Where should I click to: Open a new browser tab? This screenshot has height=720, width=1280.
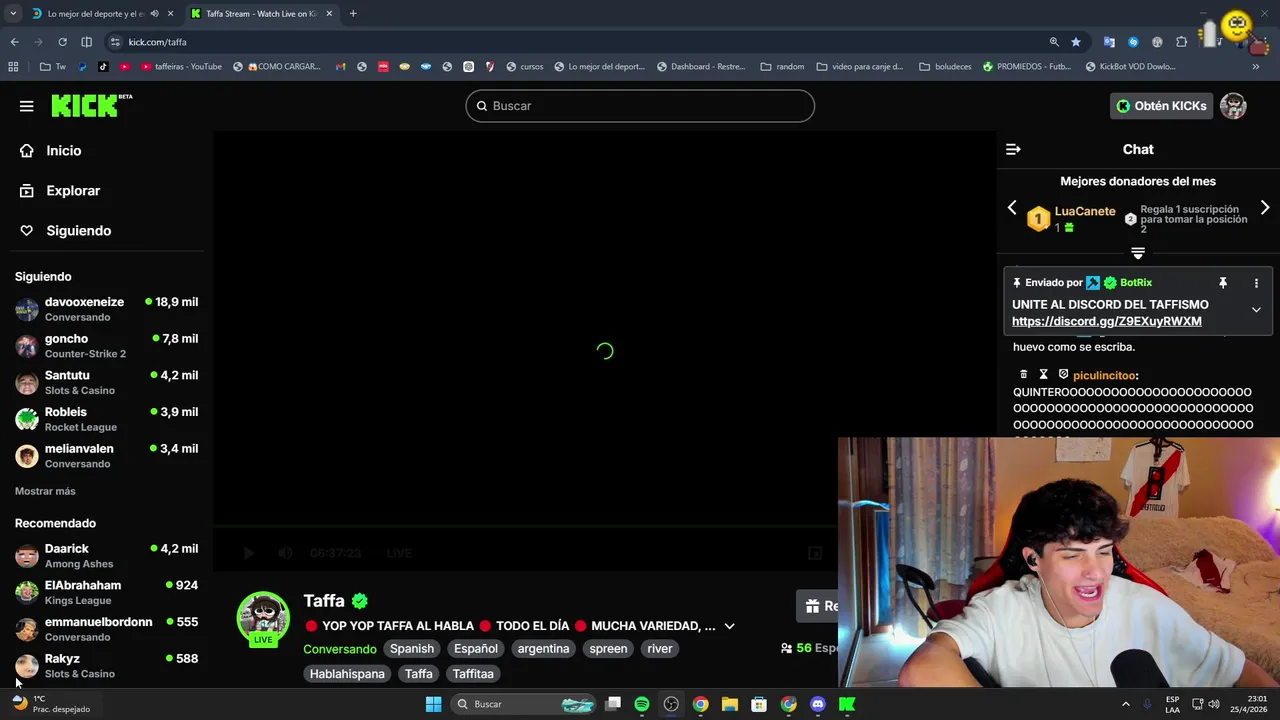tap(353, 14)
